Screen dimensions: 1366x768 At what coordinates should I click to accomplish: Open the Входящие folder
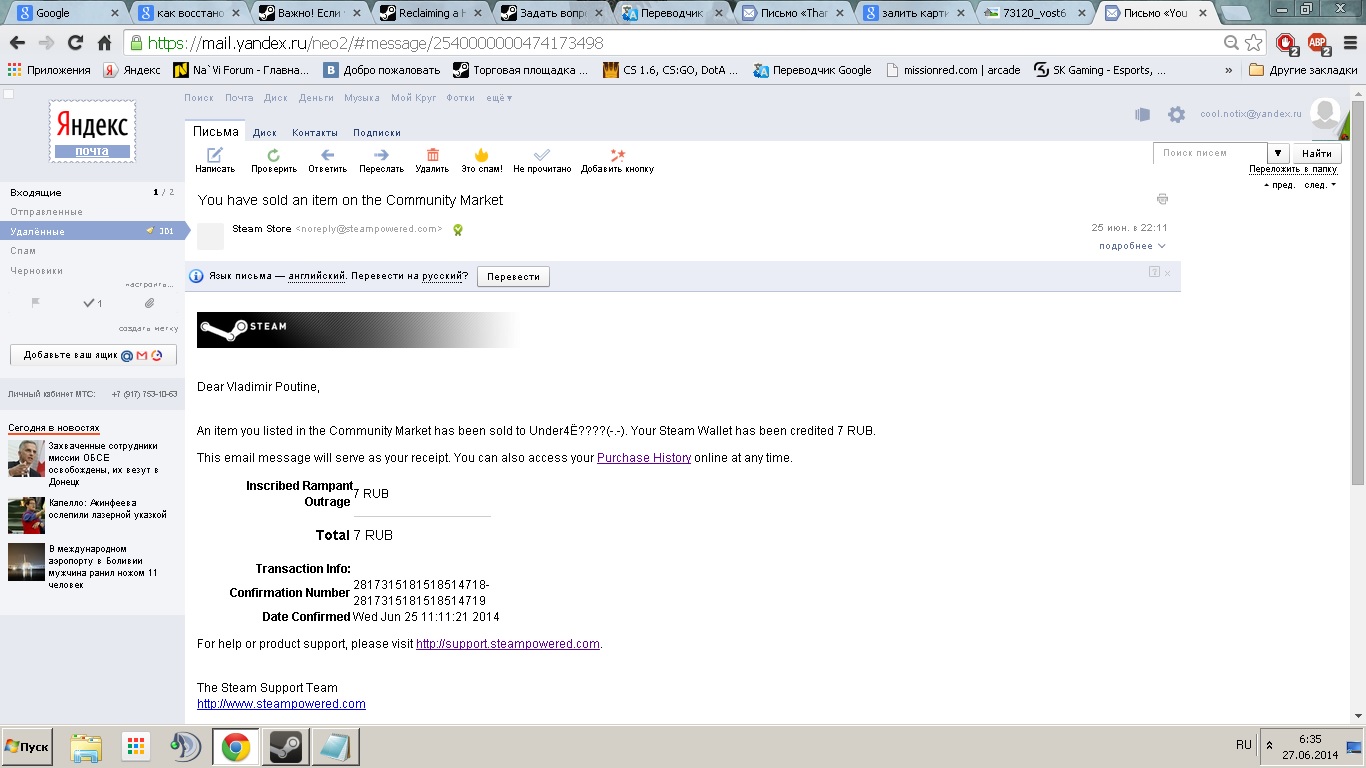point(36,192)
